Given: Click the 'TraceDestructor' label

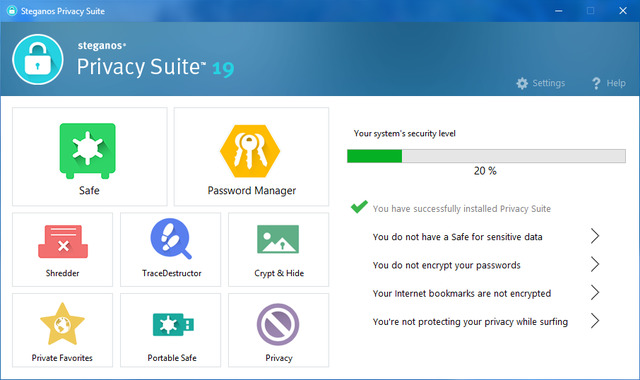Looking at the screenshot, I should tap(172, 273).
